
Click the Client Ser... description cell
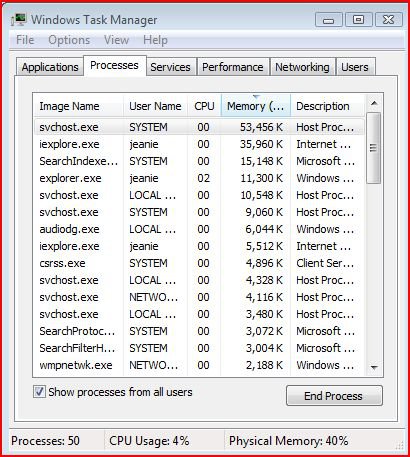click(325, 263)
